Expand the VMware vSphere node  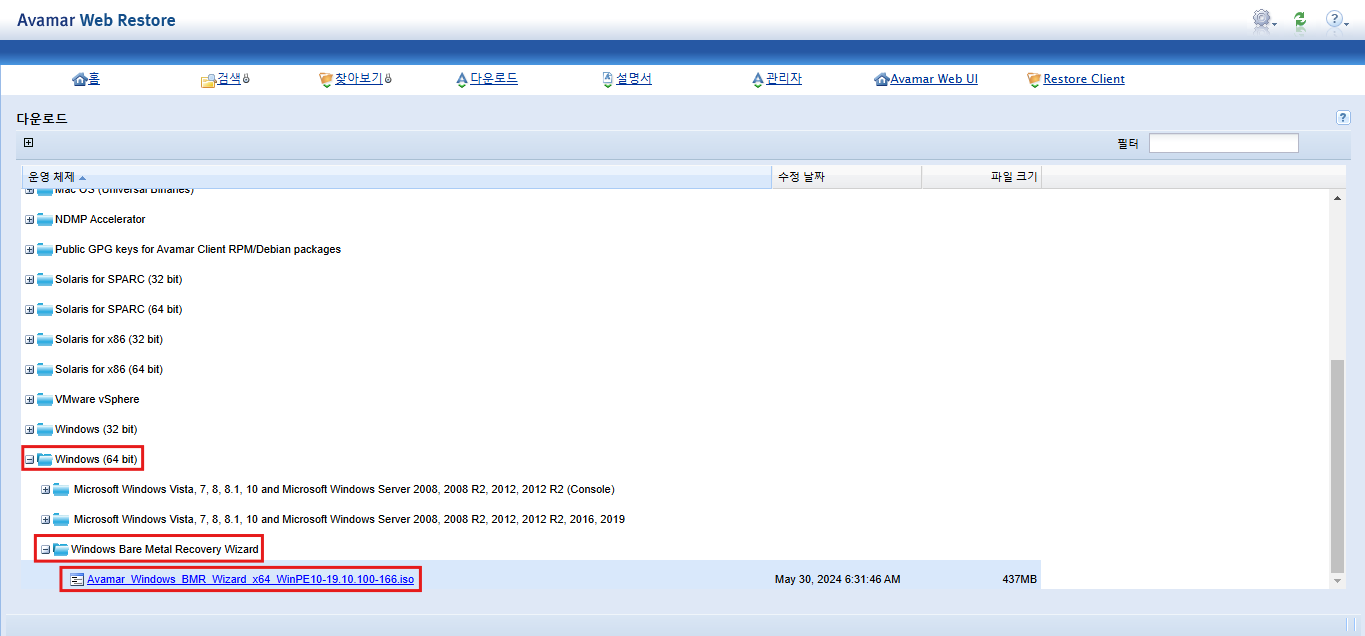tap(30, 400)
